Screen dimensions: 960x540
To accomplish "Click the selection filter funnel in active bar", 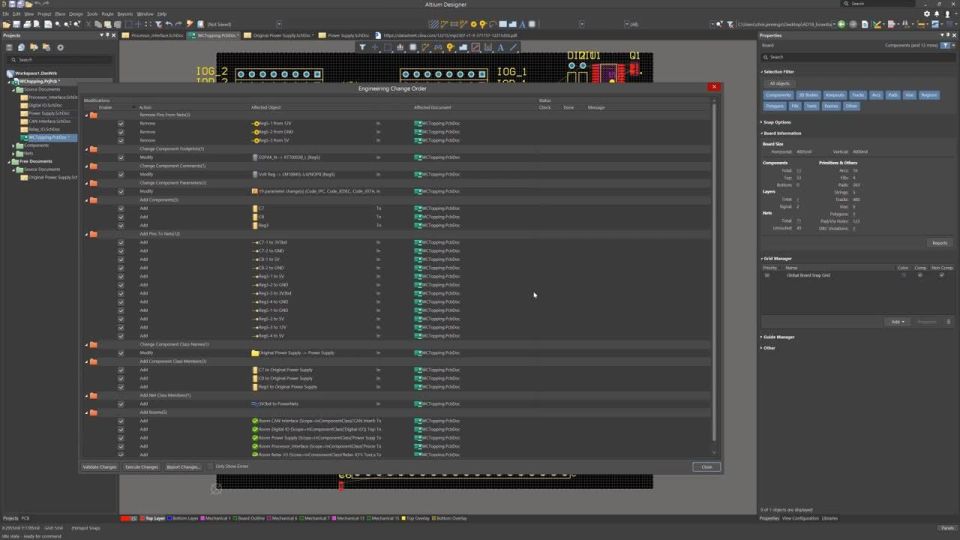I will [x=362, y=47].
